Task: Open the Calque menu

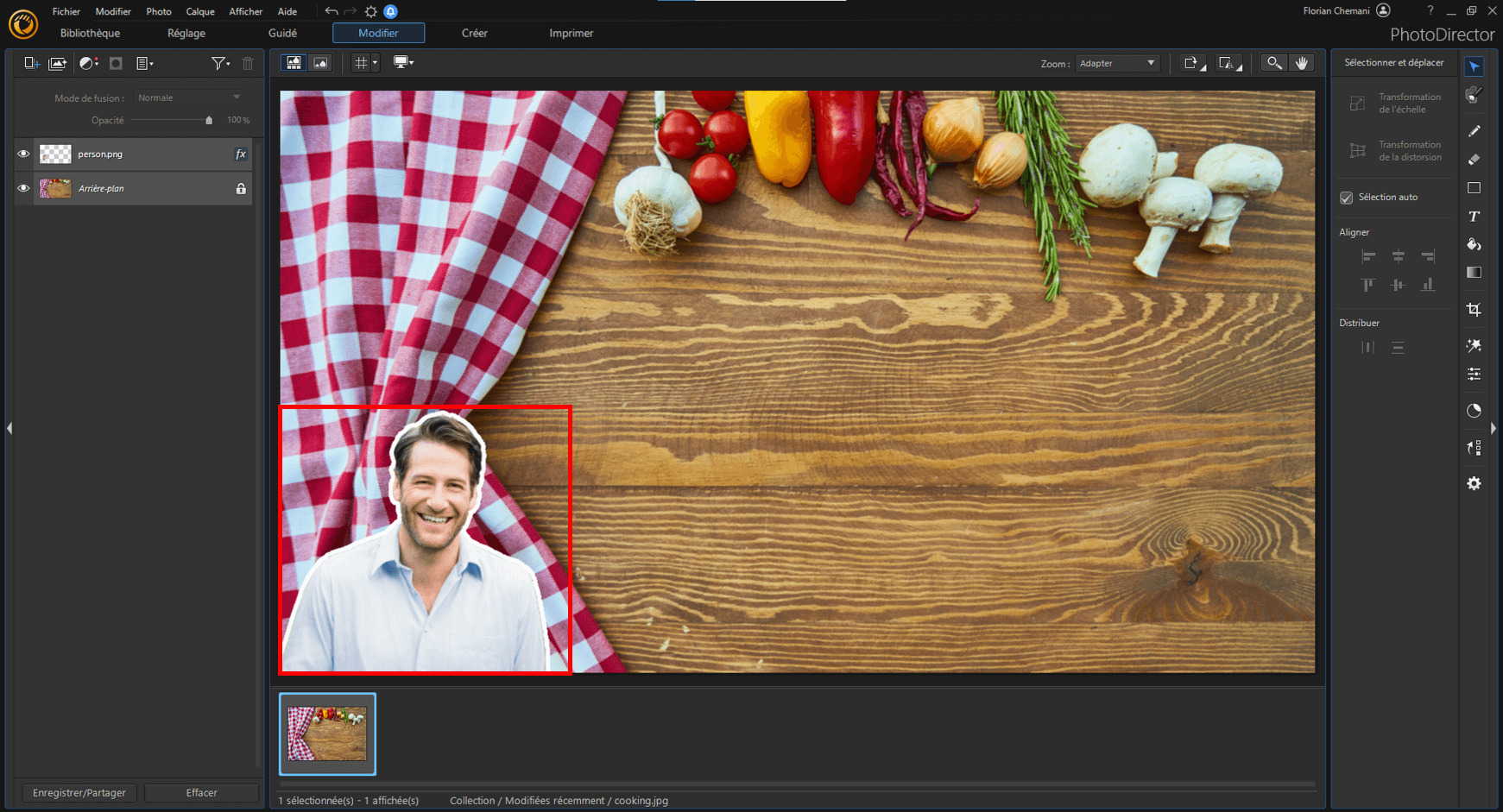Action: 199,11
